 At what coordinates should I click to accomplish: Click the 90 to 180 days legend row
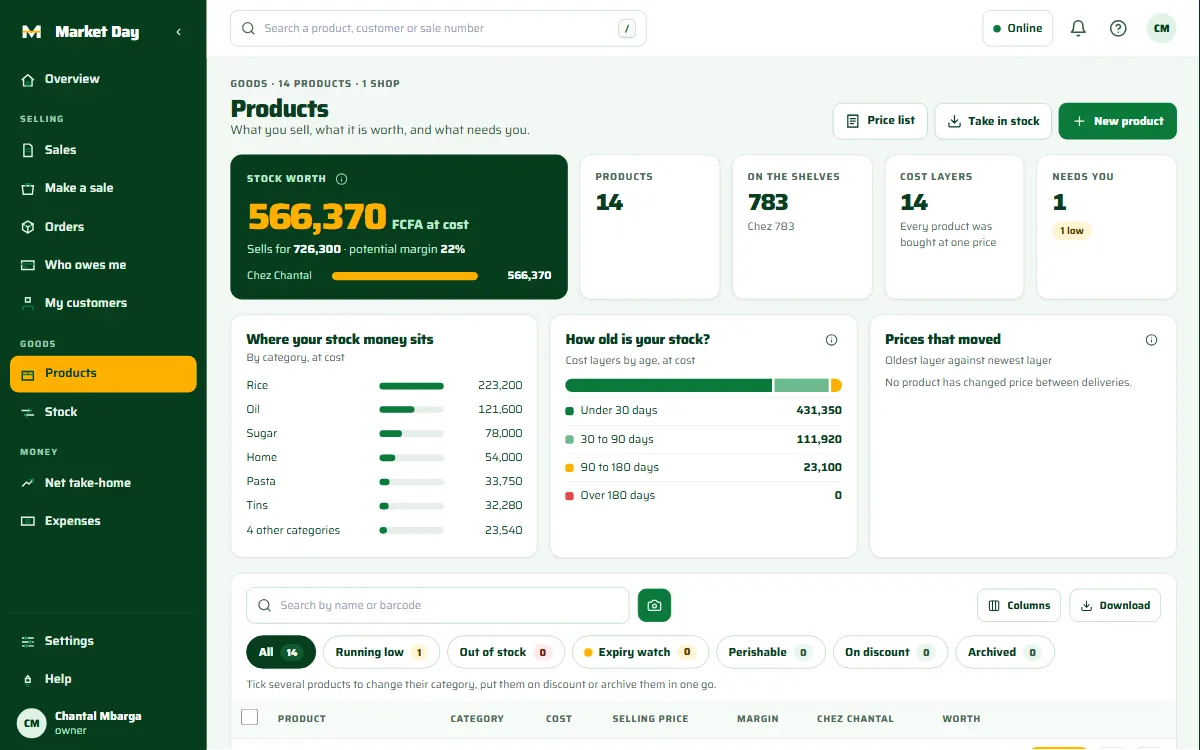pyautogui.click(x=703, y=467)
